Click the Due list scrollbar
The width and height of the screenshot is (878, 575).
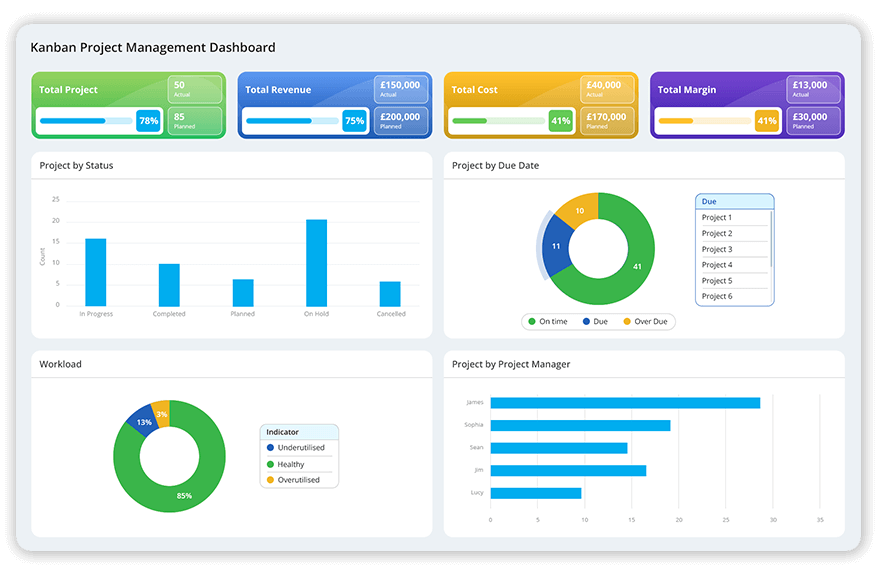[772, 235]
